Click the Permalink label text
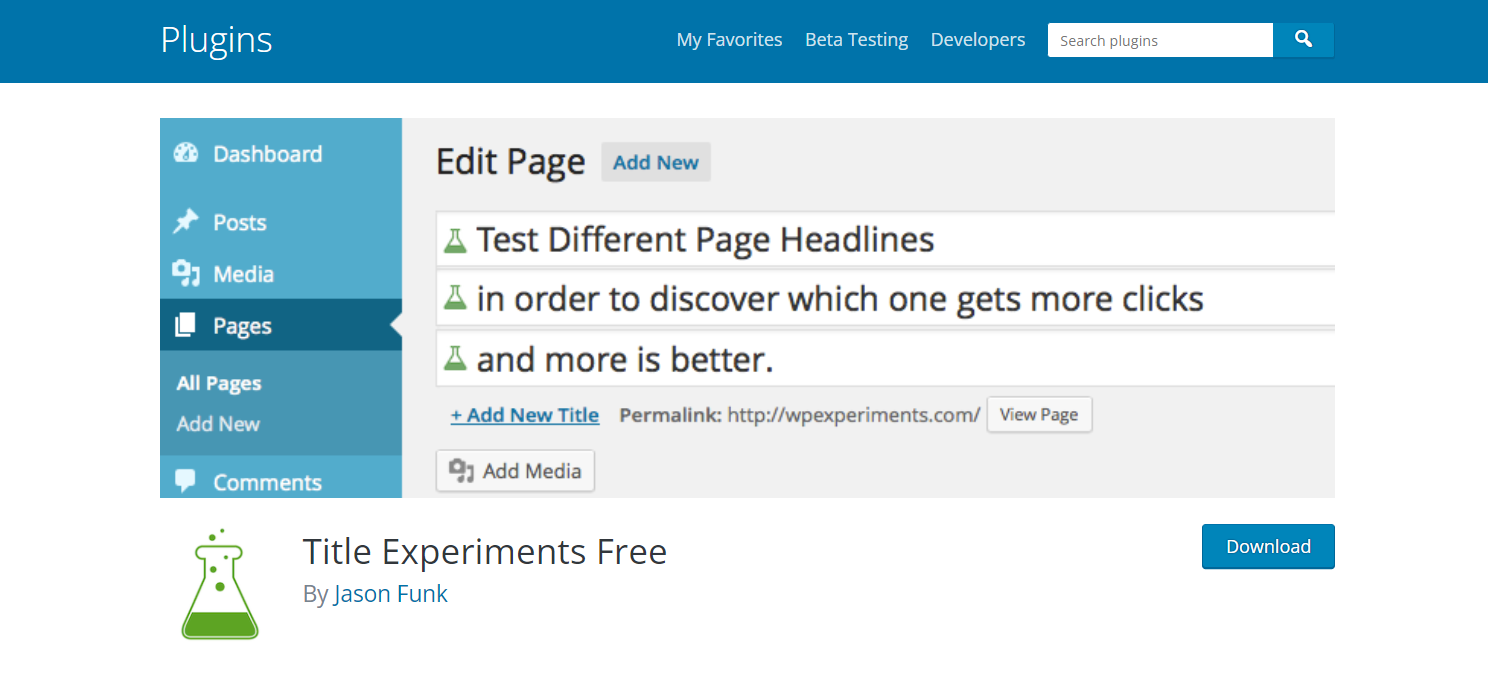 click(x=670, y=415)
